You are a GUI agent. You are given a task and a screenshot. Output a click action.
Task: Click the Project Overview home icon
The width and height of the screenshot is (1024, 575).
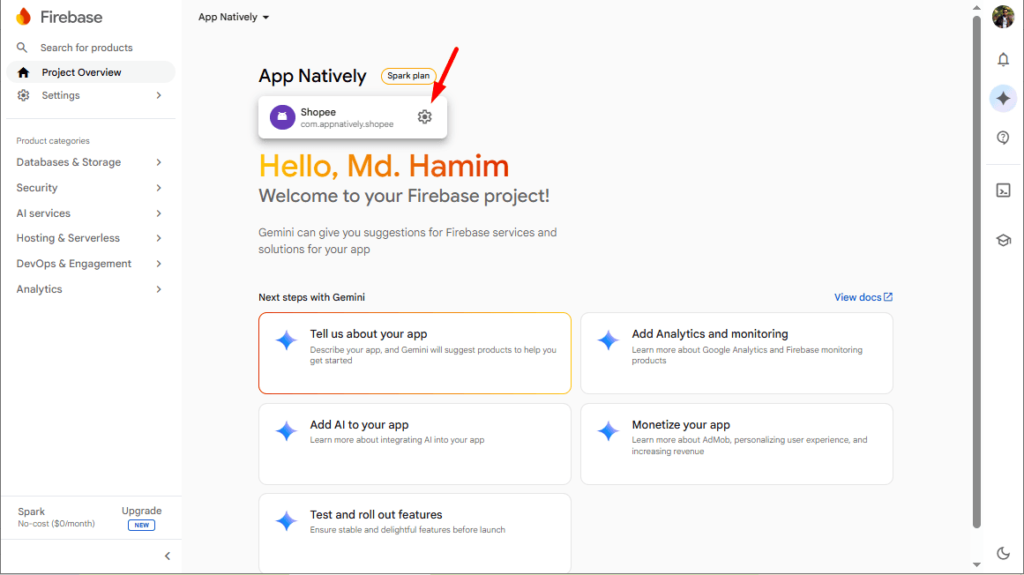point(24,73)
